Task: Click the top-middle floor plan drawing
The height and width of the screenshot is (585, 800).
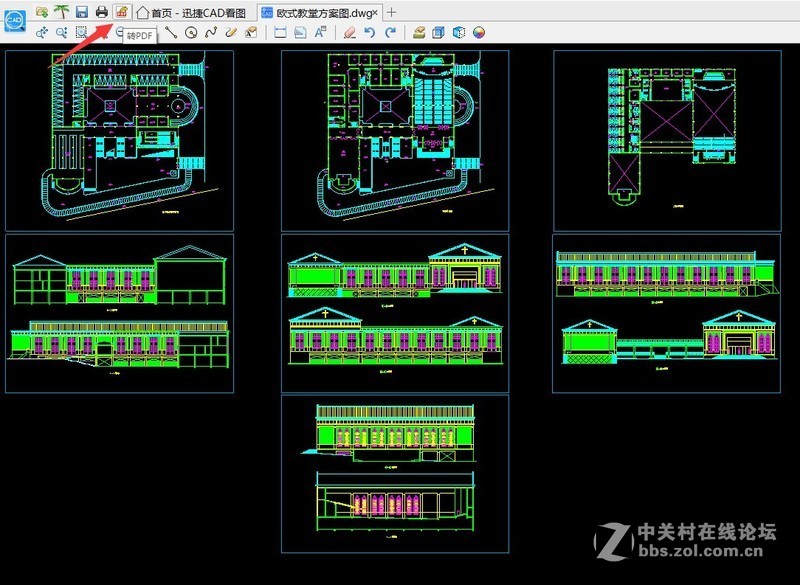Action: coord(395,140)
